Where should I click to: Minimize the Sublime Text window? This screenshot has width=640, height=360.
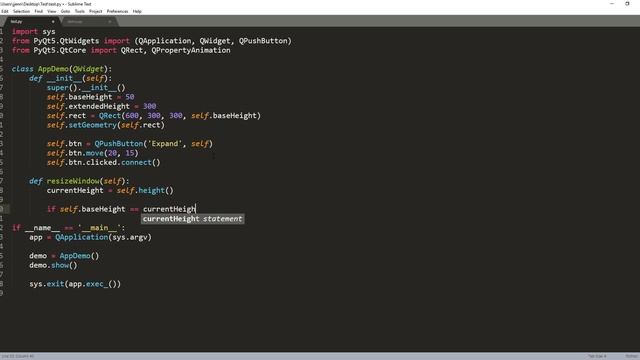[611, 4]
